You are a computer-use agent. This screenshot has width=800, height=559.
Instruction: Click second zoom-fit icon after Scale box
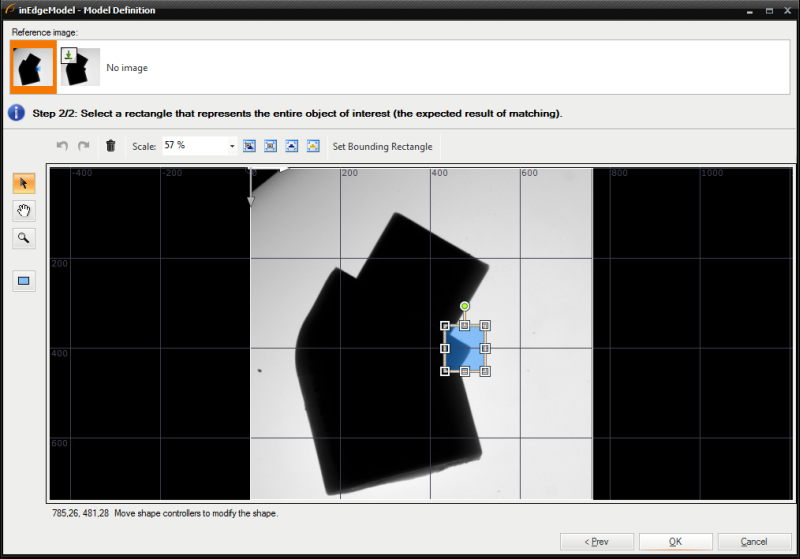click(x=270, y=146)
